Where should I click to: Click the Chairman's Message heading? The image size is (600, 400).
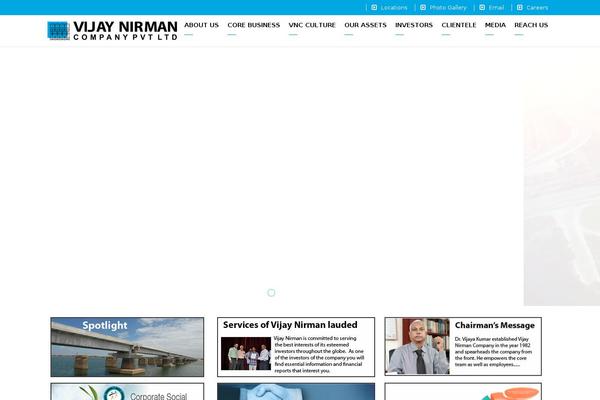coord(494,325)
